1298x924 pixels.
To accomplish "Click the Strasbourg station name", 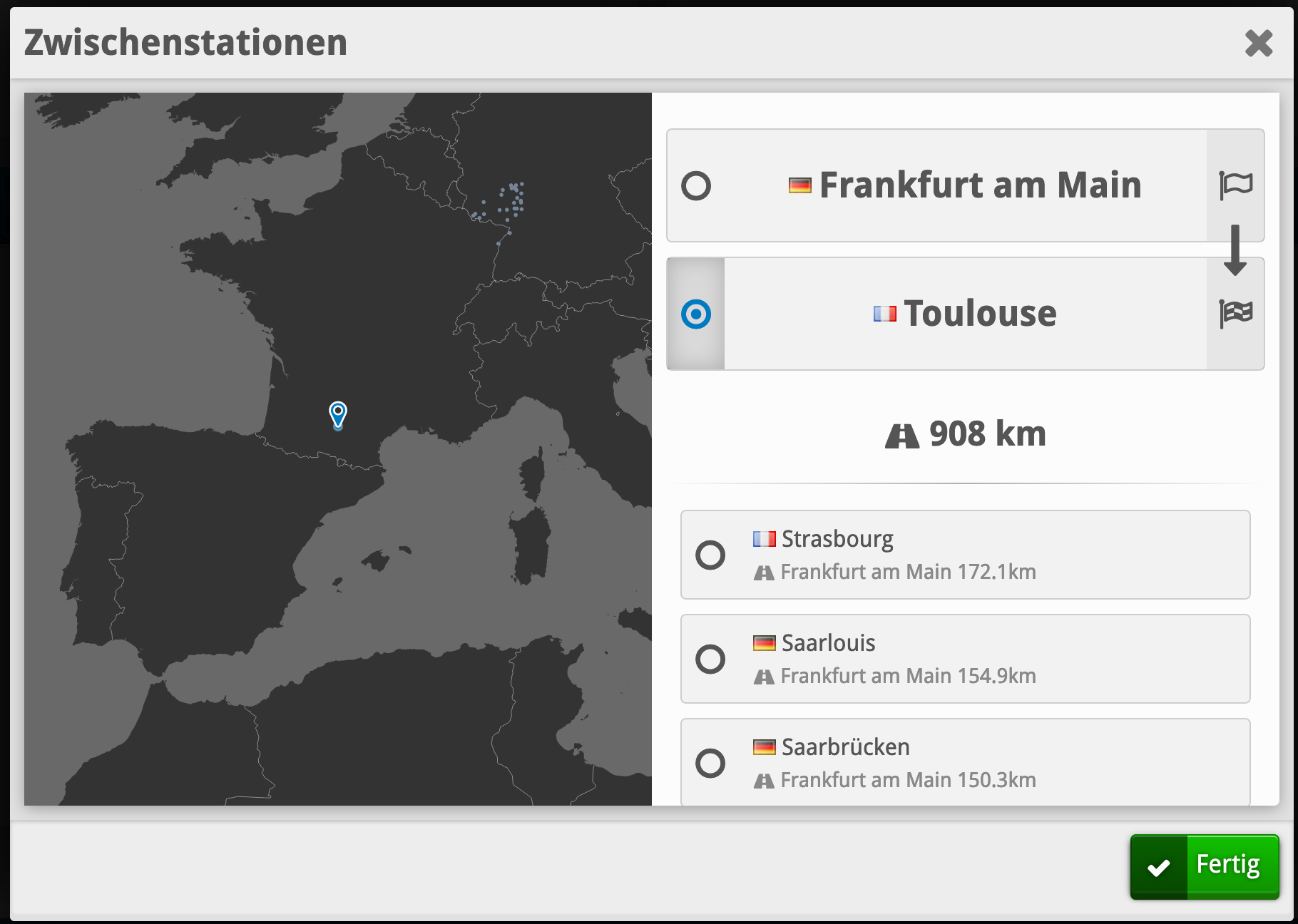I will pyautogui.click(x=837, y=539).
